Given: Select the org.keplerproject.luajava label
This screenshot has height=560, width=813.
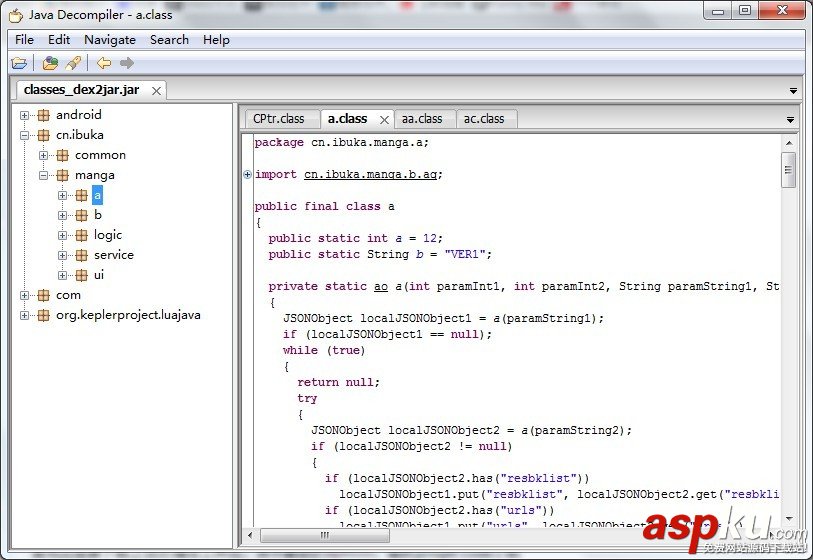Looking at the screenshot, I should [128, 315].
